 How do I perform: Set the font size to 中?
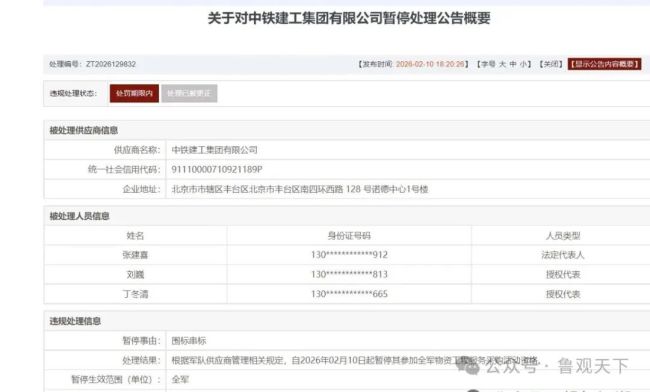tap(513, 64)
